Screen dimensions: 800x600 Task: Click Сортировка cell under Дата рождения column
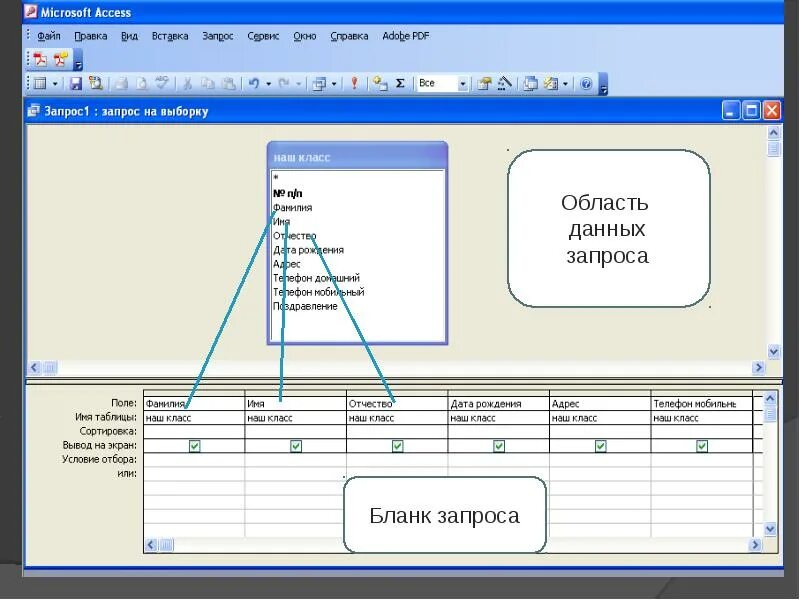499,432
